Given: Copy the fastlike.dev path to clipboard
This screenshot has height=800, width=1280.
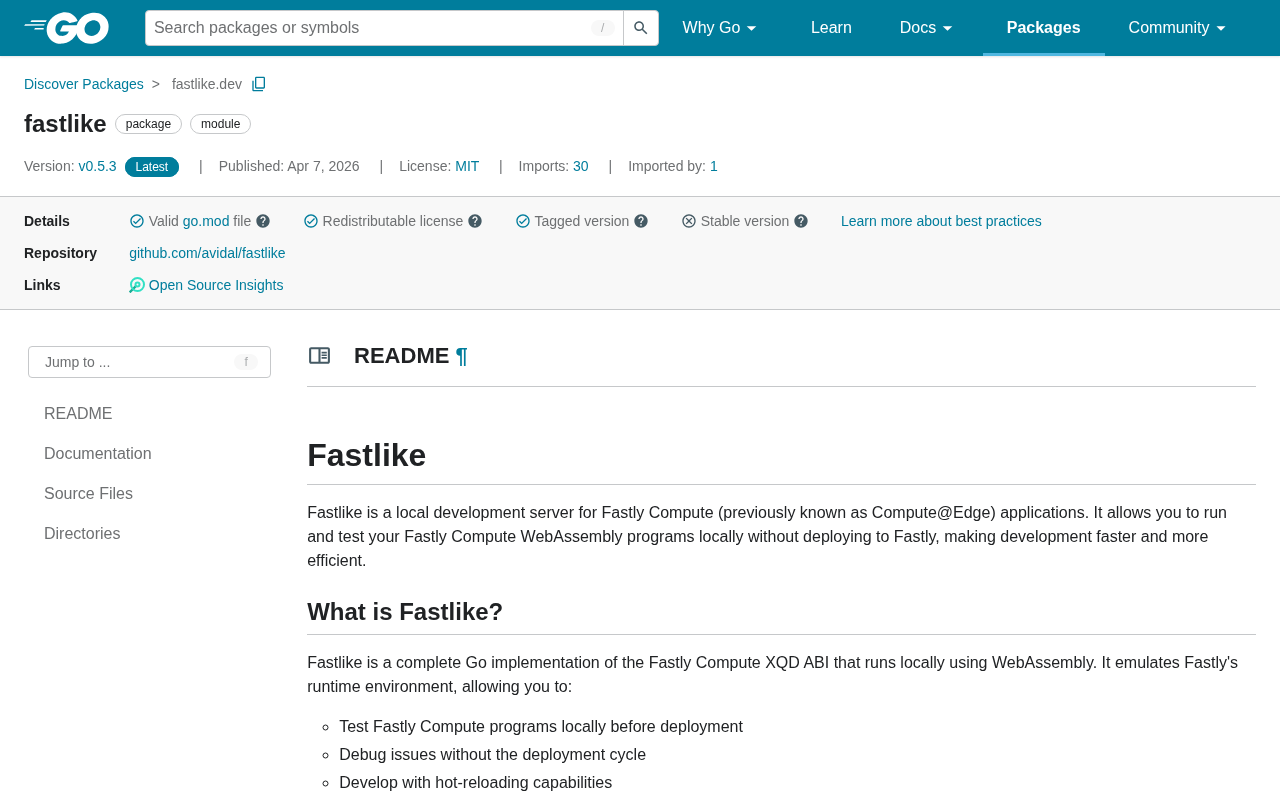Looking at the screenshot, I should [259, 84].
